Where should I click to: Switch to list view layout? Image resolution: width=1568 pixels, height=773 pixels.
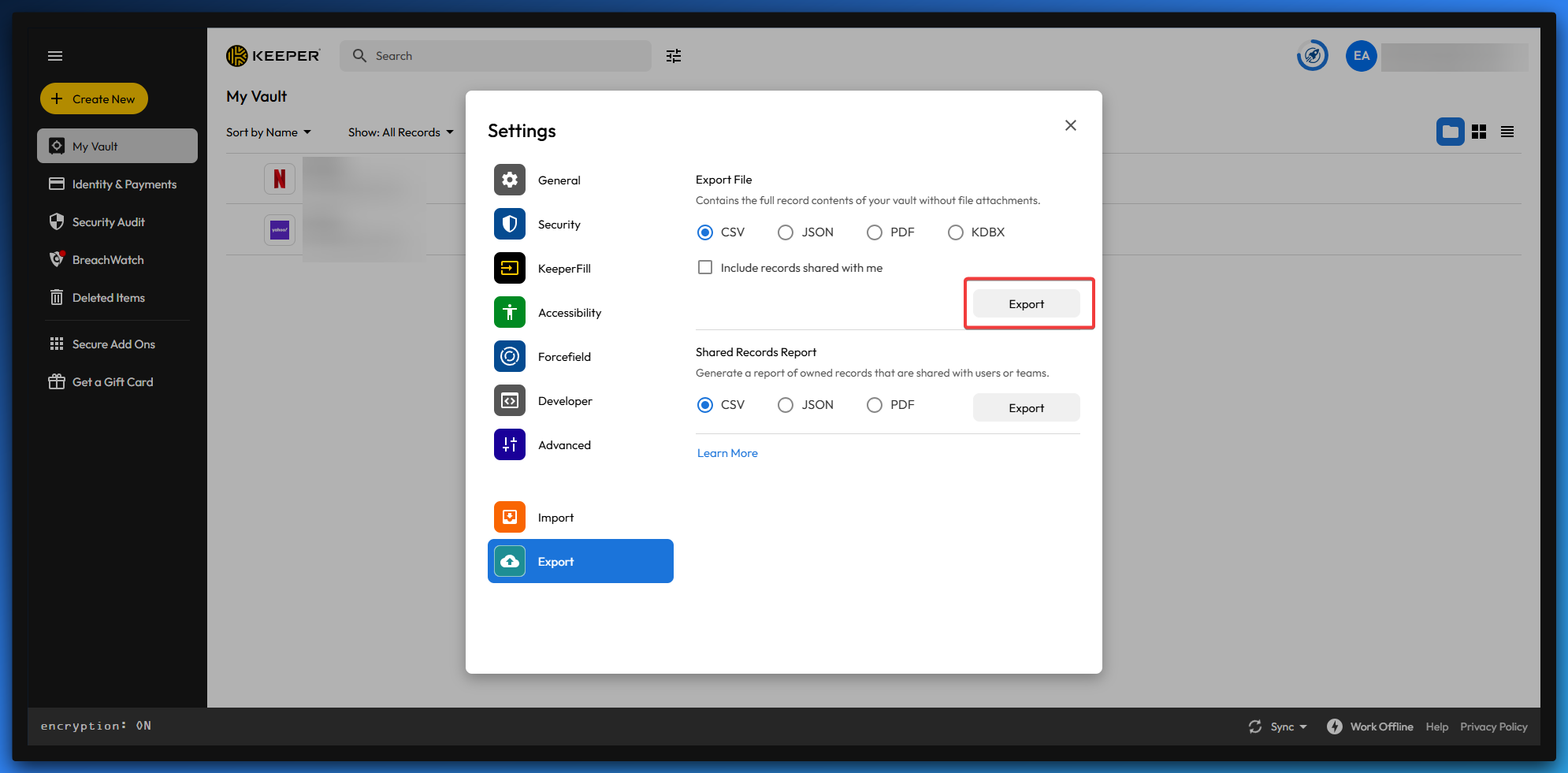point(1507,132)
